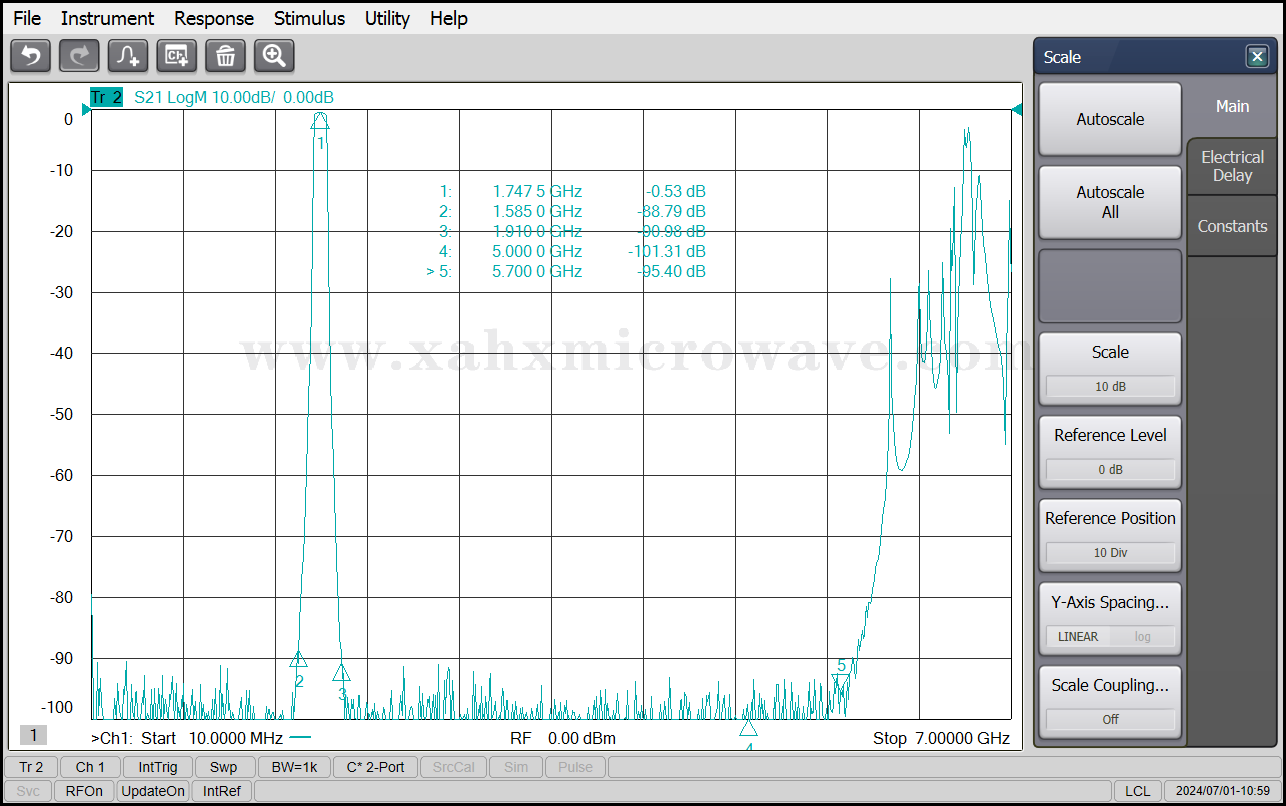The image size is (1286, 806).
Task: Switch to the Constants tab
Action: click(1232, 226)
